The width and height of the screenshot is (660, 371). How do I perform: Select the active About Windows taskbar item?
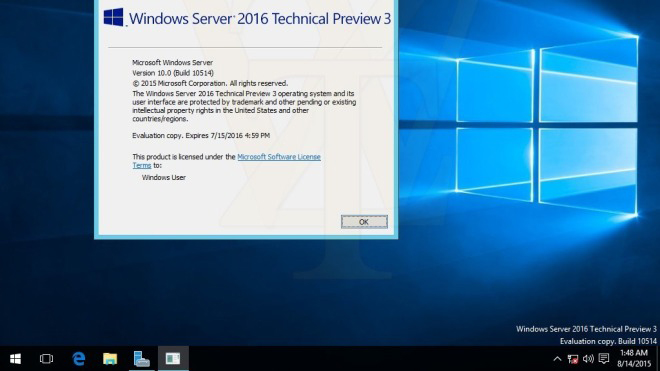pos(173,359)
